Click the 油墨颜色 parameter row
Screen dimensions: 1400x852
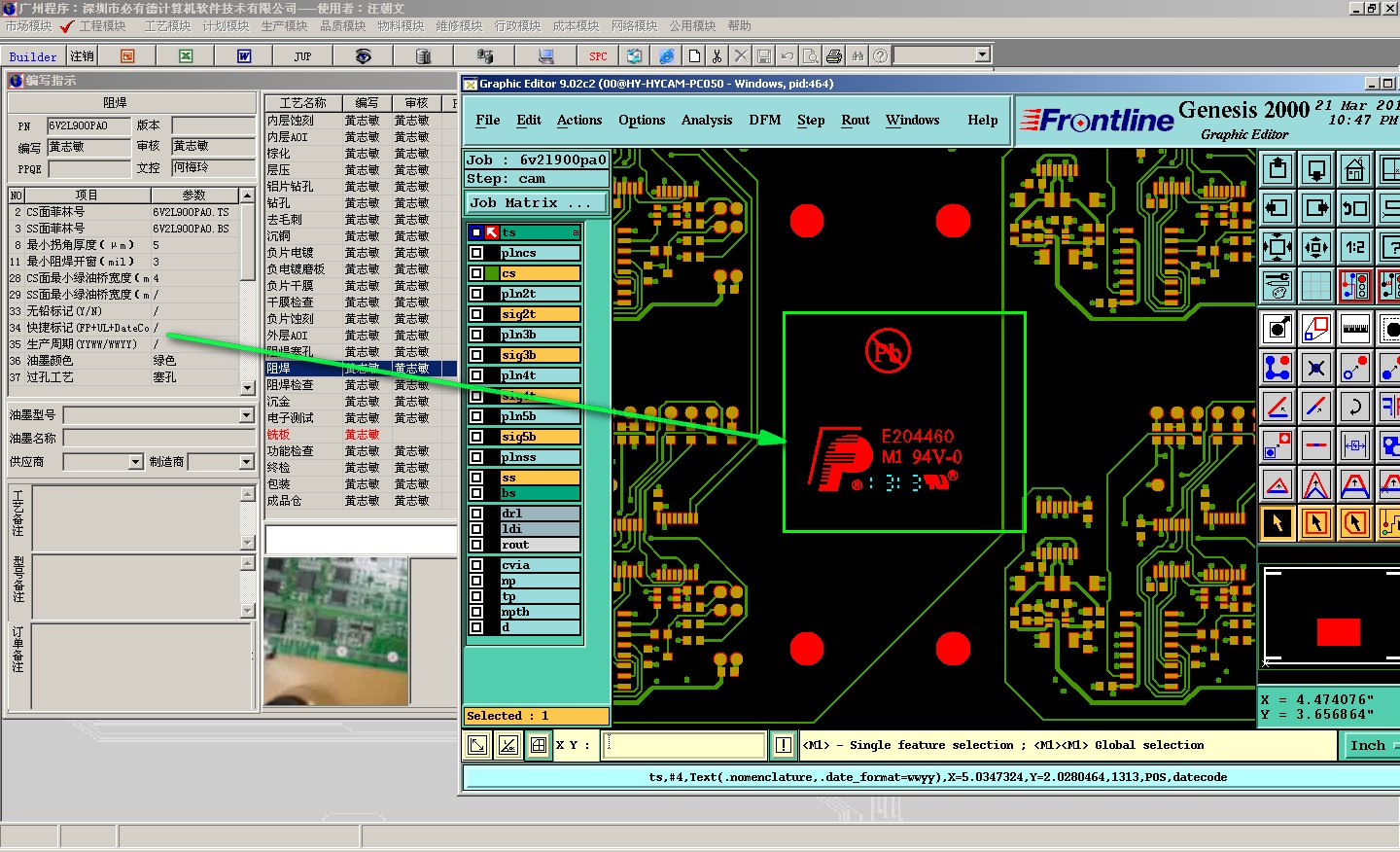123,361
